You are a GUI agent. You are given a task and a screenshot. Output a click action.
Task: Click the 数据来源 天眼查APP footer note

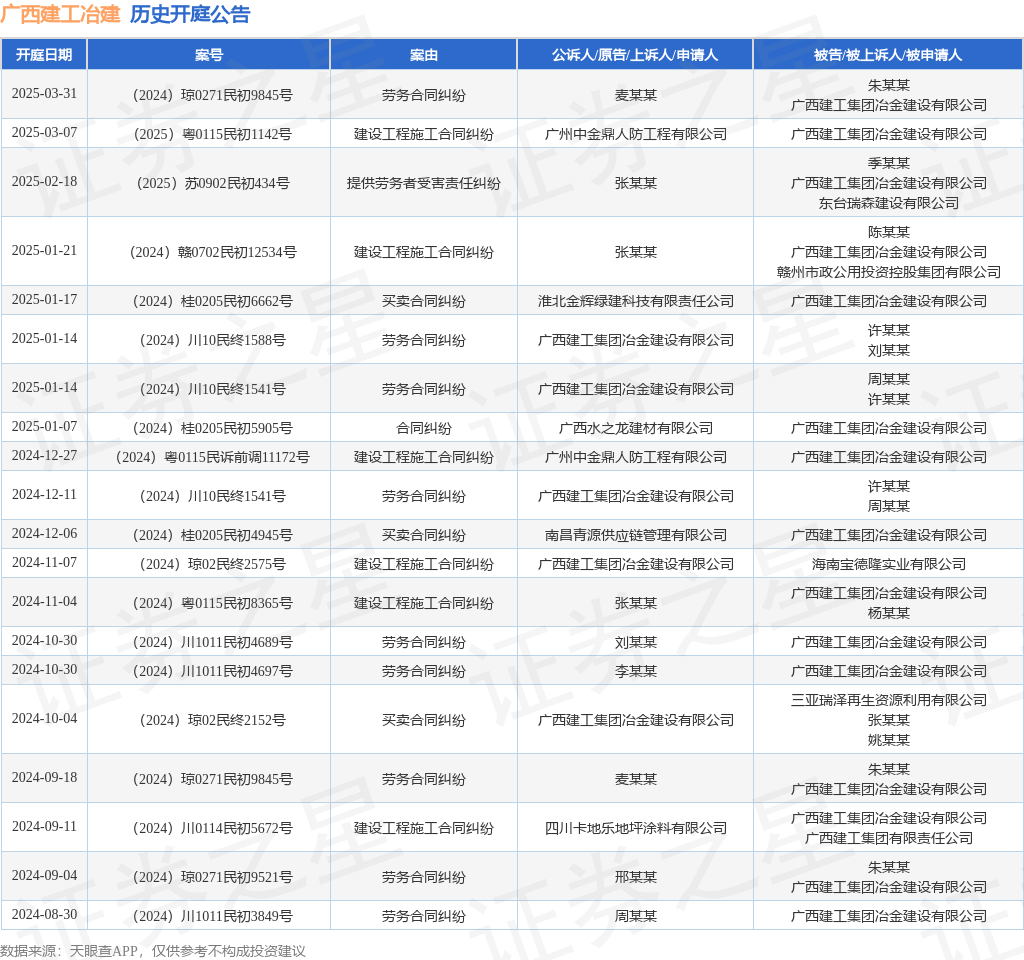(x=153, y=951)
